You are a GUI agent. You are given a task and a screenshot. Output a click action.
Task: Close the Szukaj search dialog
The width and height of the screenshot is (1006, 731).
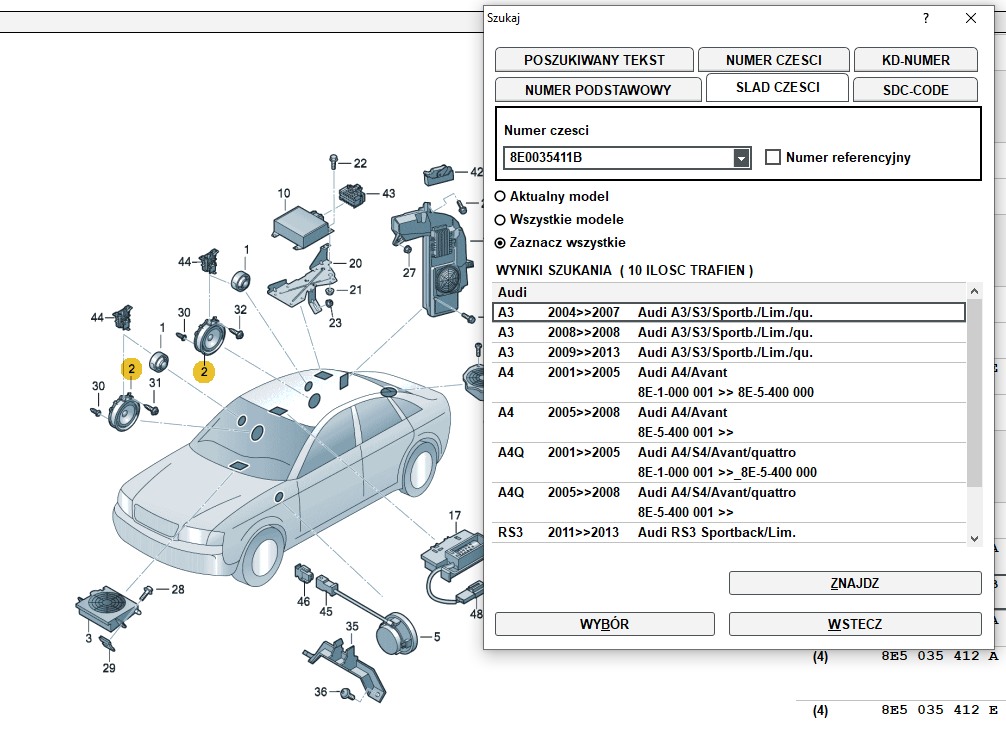tap(971, 18)
